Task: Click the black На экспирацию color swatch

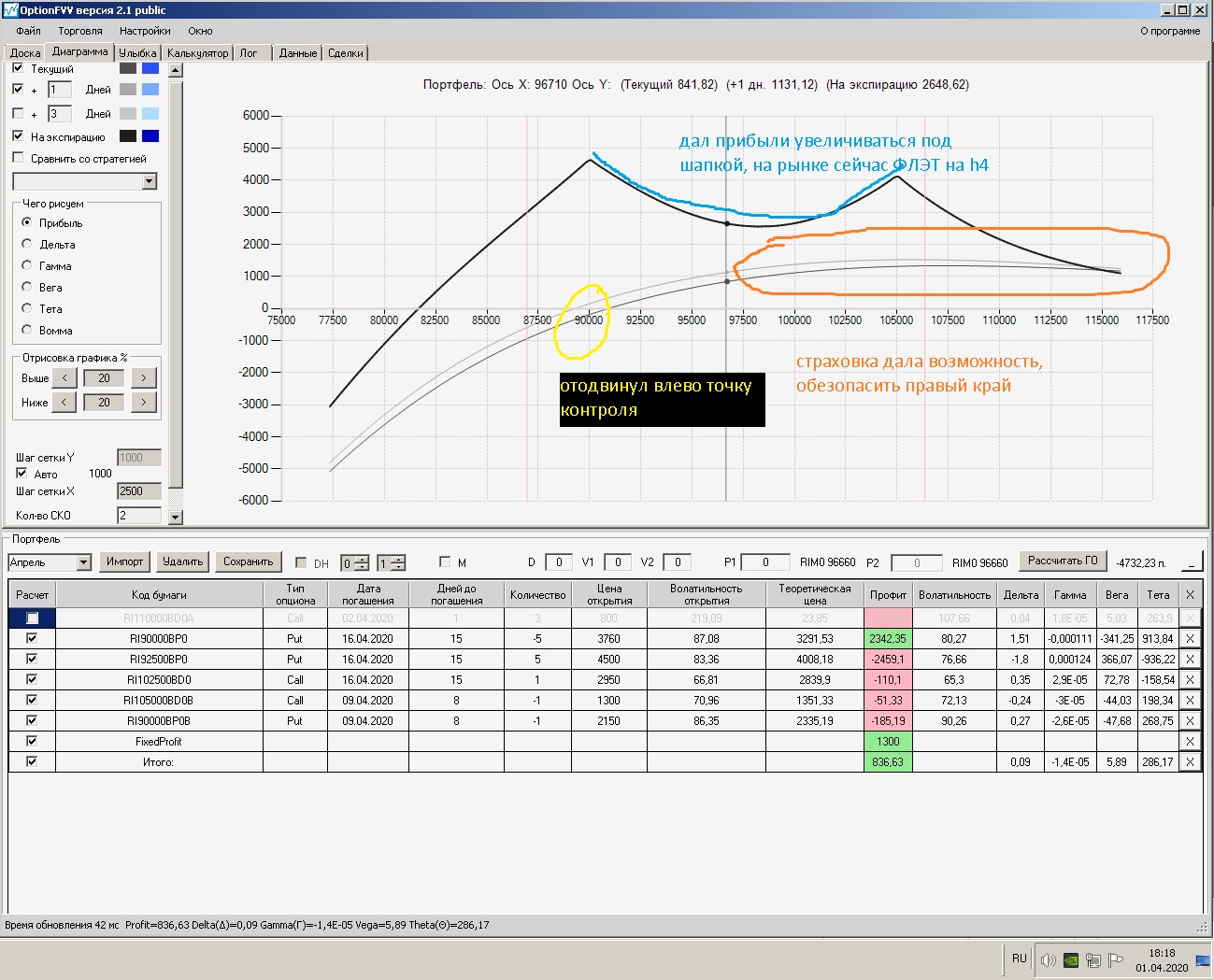Action: [128, 136]
